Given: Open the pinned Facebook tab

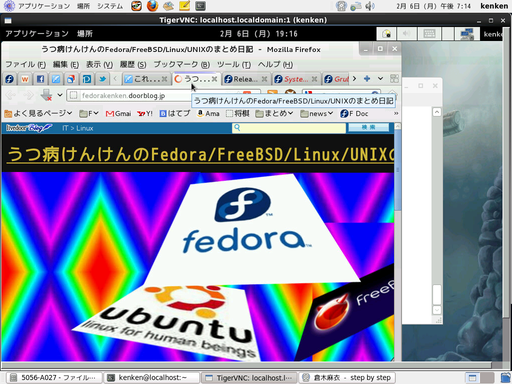Looking at the screenshot, I should [40, 79].
